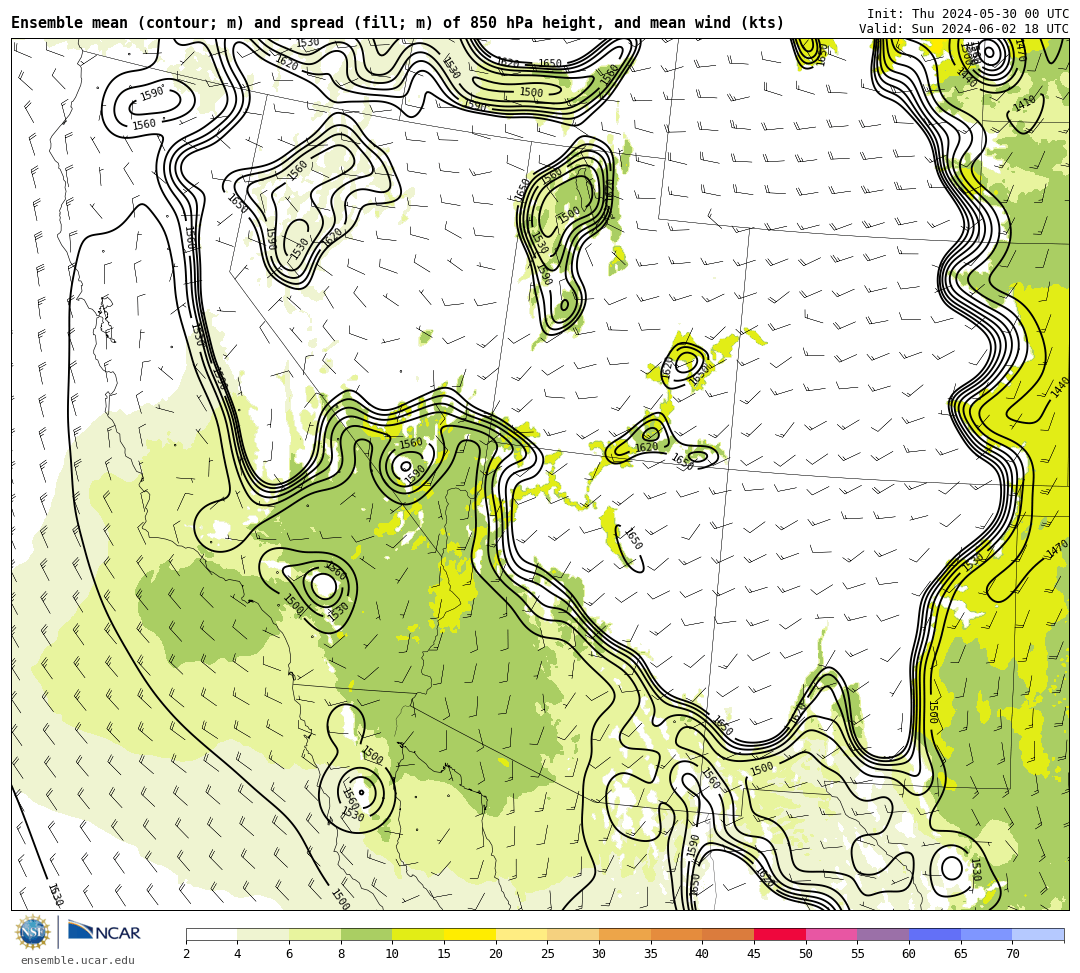Click the colorbar tick label 15
Screen dimensions: 1080x973
tap(444, 954)
